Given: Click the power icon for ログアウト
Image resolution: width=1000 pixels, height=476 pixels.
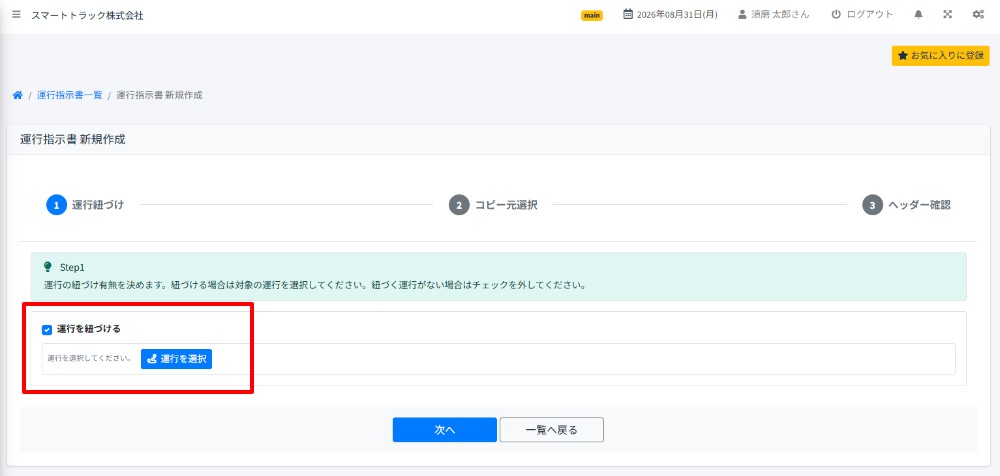Looking at the screenshot, I should coord(836,15).
